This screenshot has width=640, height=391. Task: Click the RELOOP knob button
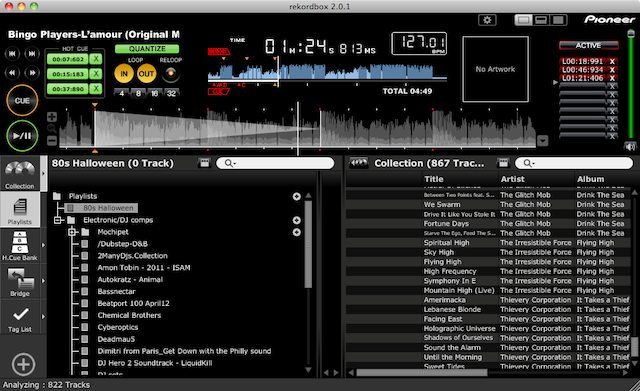click(171, 73)
